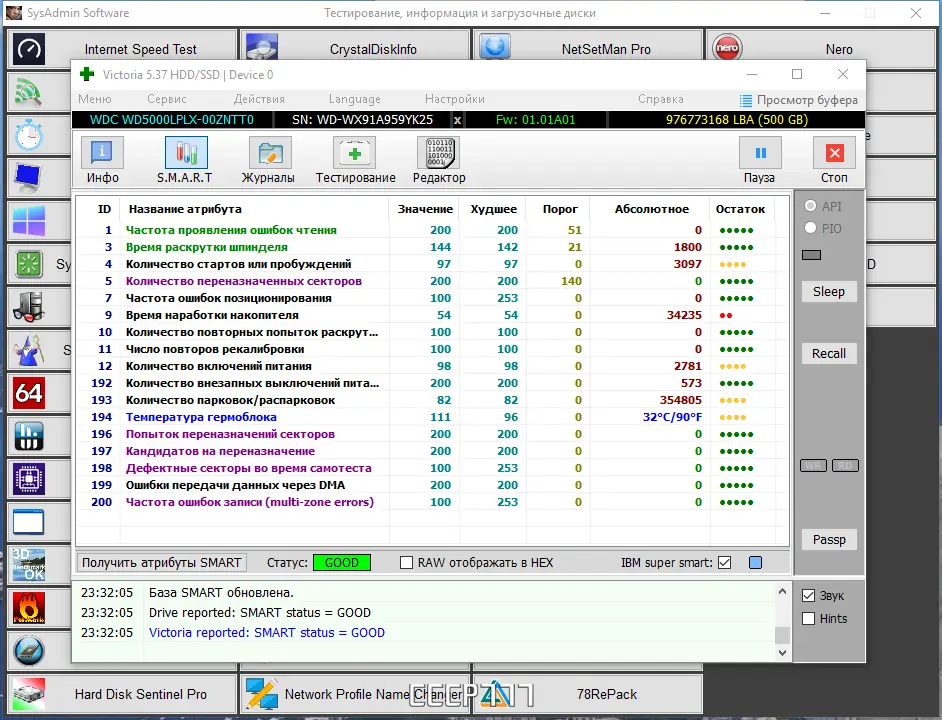This screenshot has height=720, width=942.
Task: Click Получить атрибуты SMART button
Action: (162, 563)
